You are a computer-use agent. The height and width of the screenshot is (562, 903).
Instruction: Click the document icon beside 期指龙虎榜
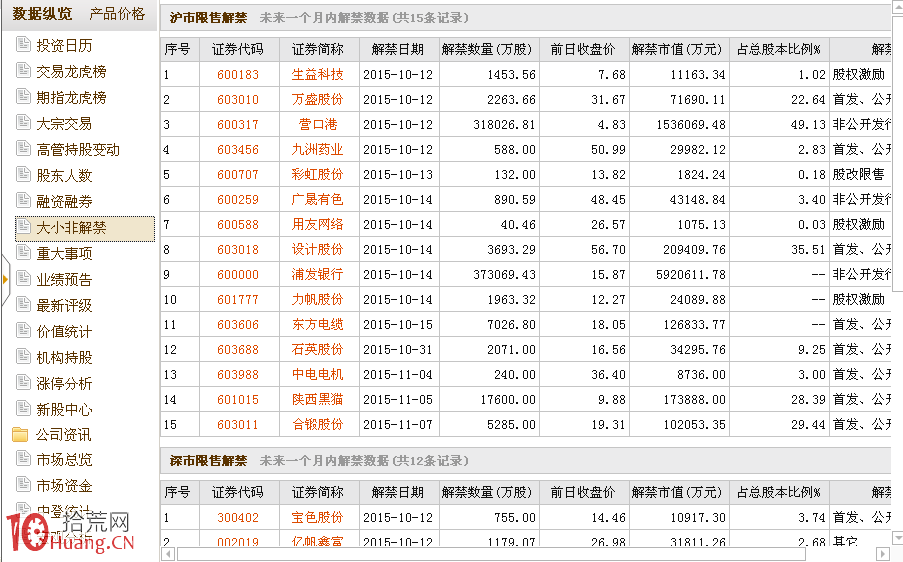coord(23,96)
